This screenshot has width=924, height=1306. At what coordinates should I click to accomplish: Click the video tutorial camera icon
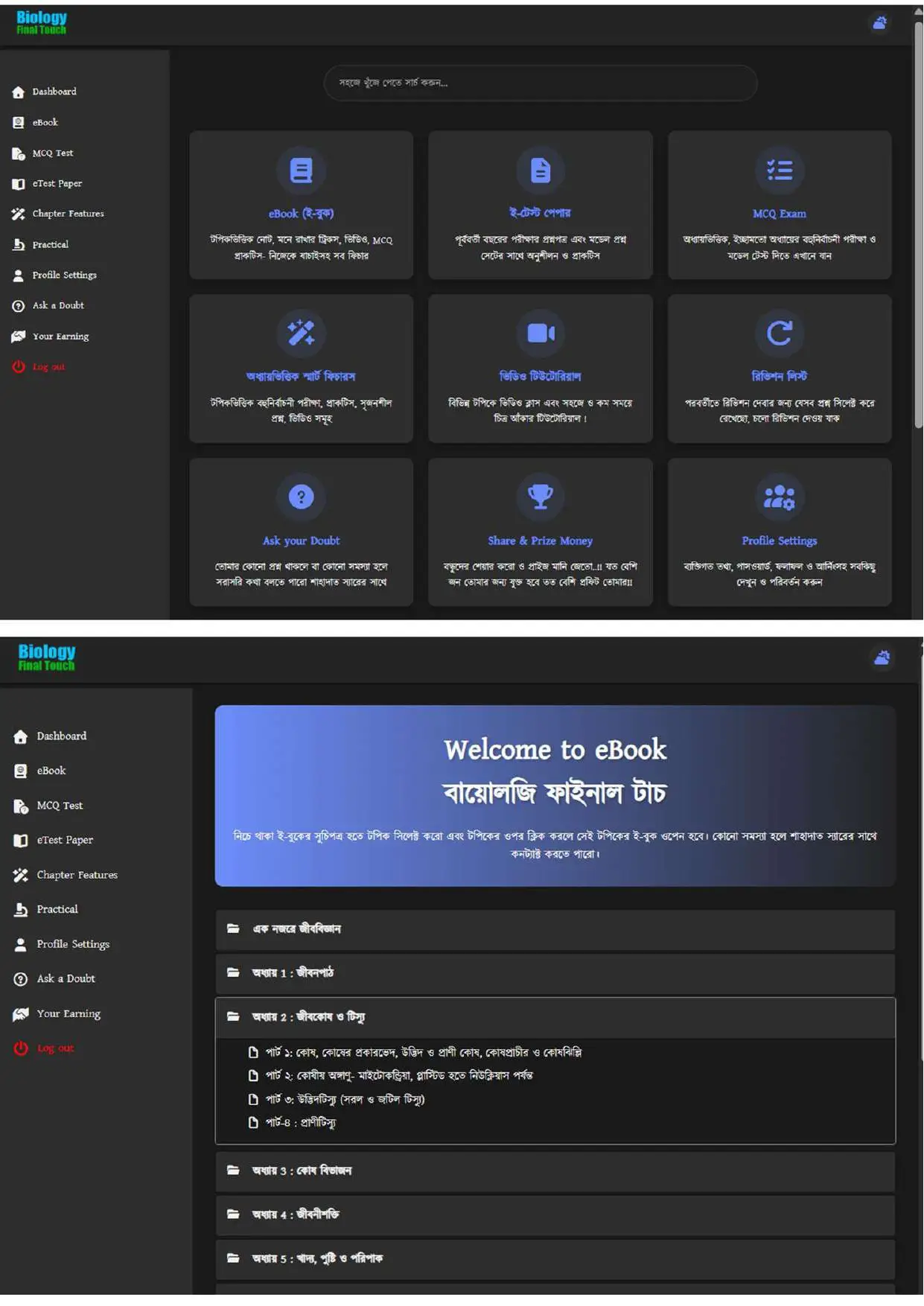541,333
